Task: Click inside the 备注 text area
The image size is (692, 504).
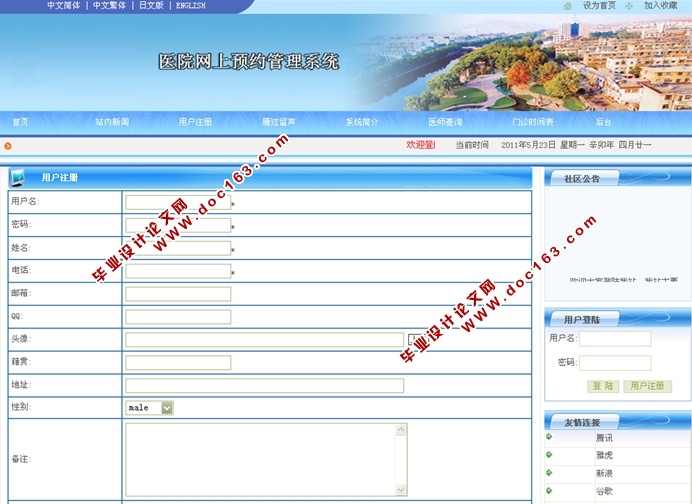Action: pyautogui.click(x=261, y=460)
